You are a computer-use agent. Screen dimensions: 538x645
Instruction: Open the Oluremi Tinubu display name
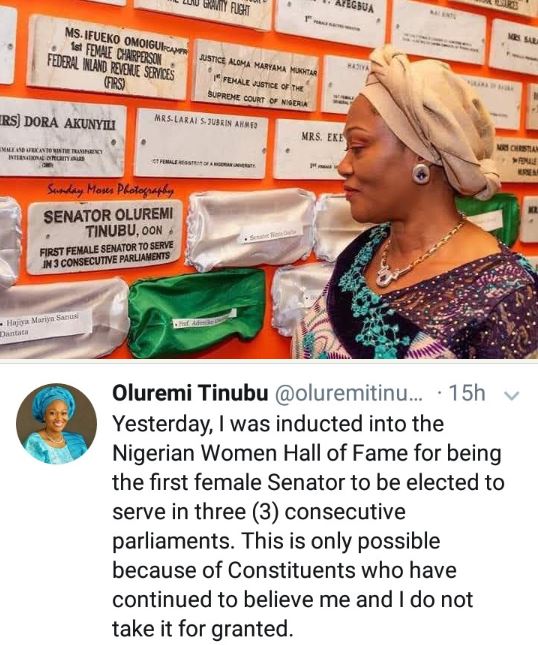pos(190,393)
